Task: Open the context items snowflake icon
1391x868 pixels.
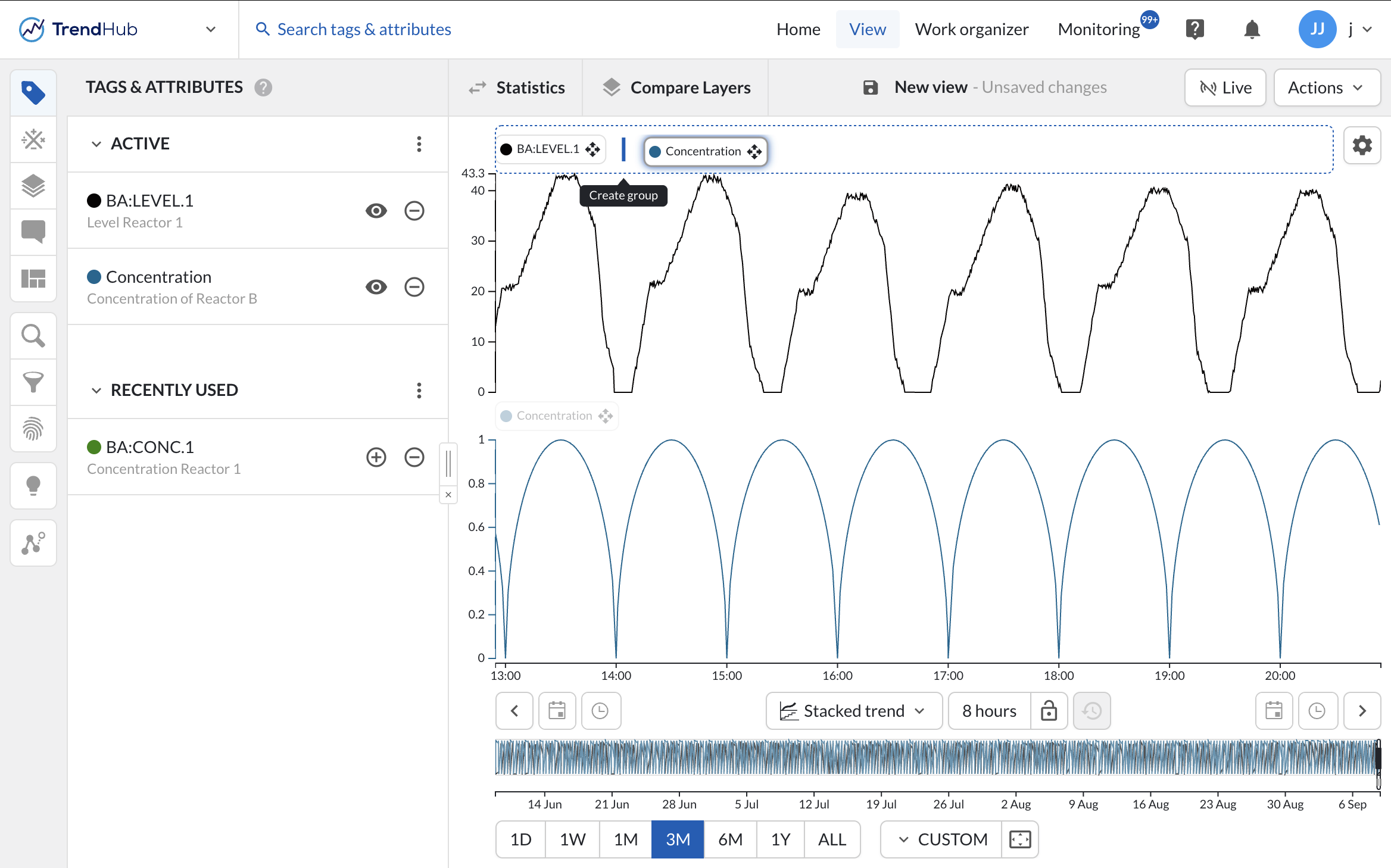Action: [33, 139]
